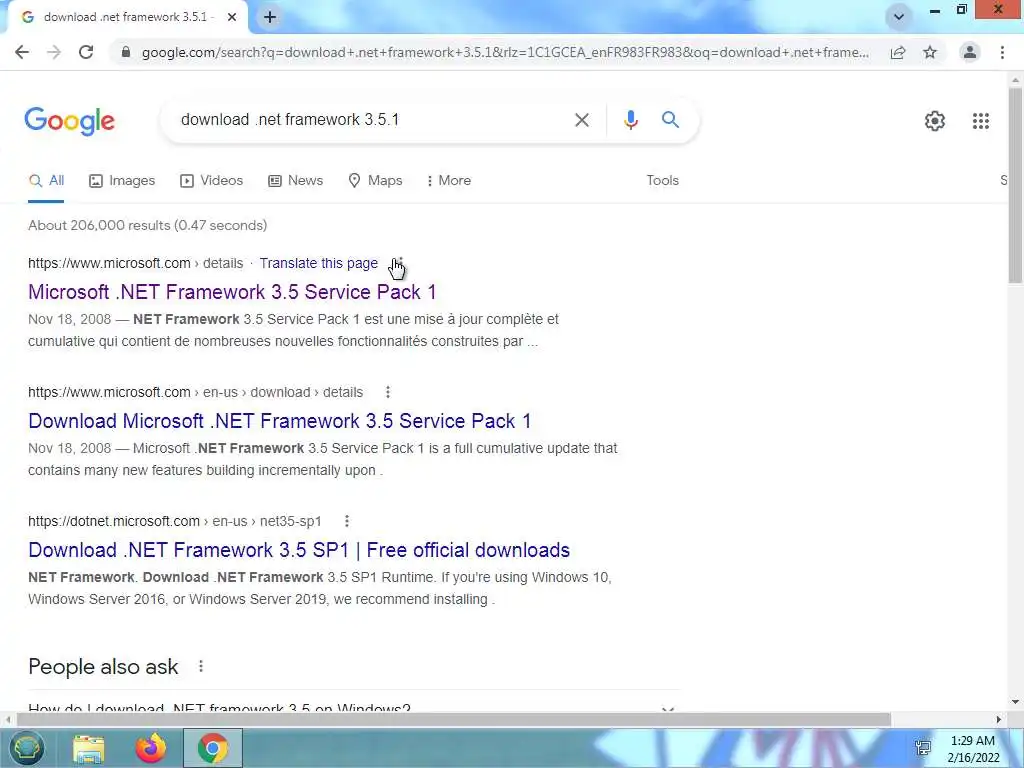The image size is (1024, 768).
Task: Click the browser forward arrow
Action: coord(54,52)
